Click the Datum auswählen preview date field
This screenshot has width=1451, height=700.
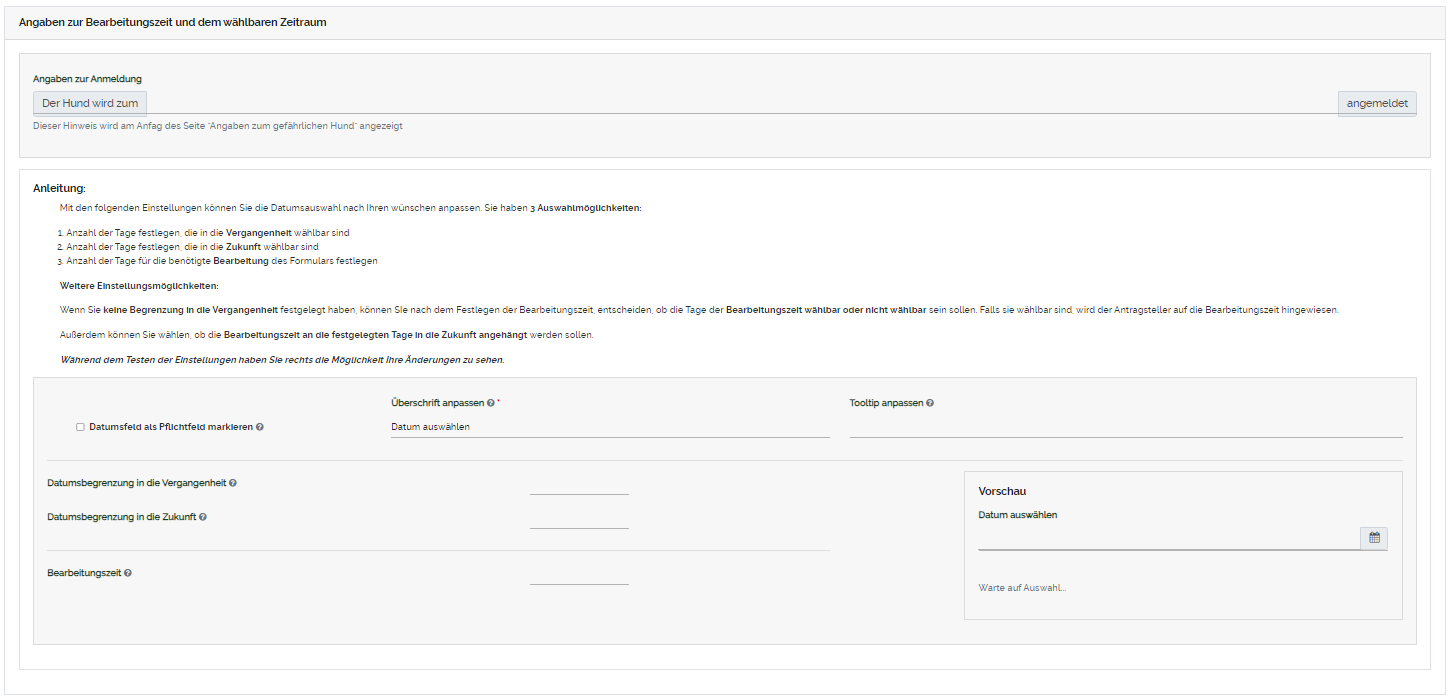coord(1168,538)
